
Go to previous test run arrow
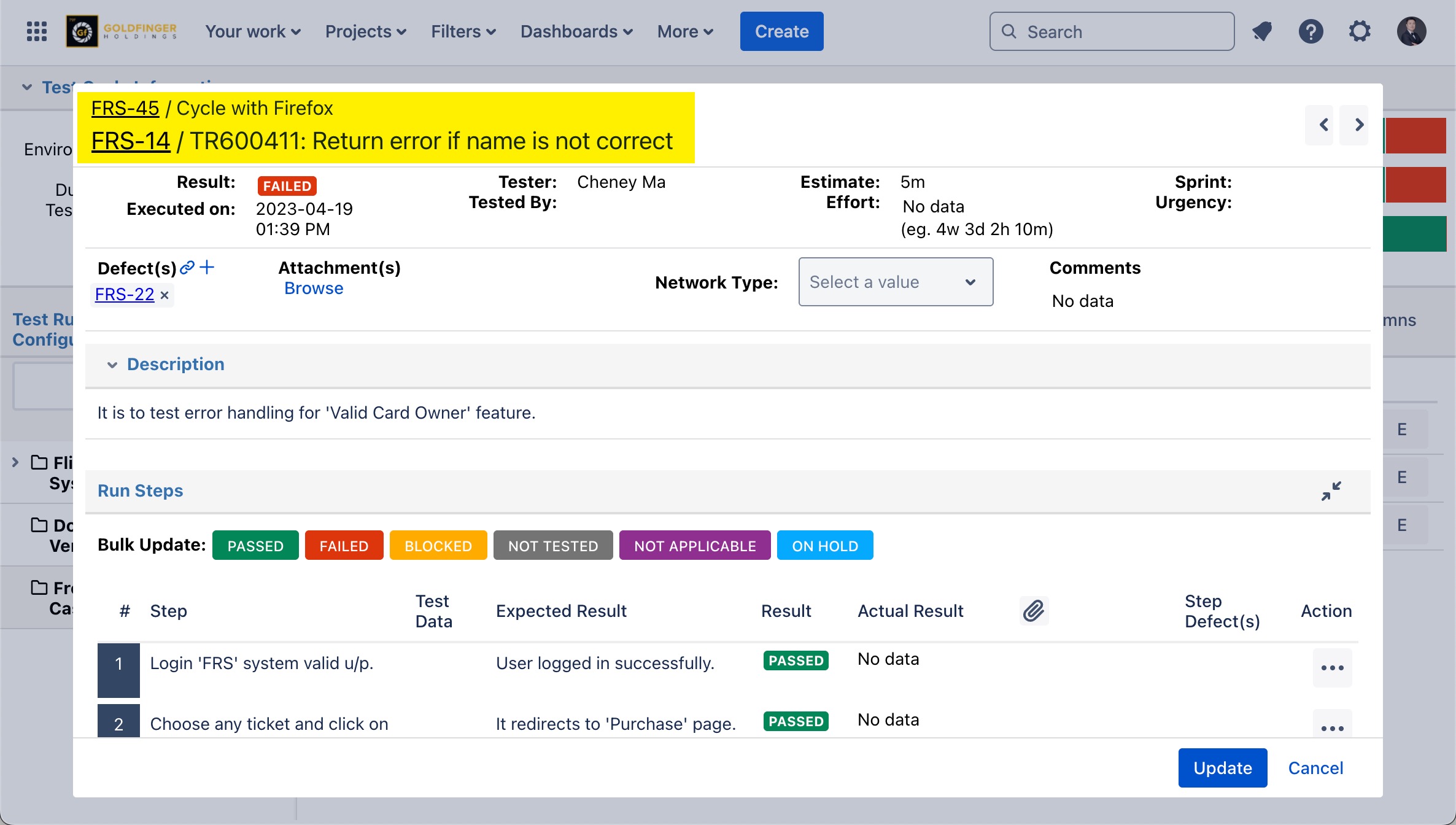1324,125
